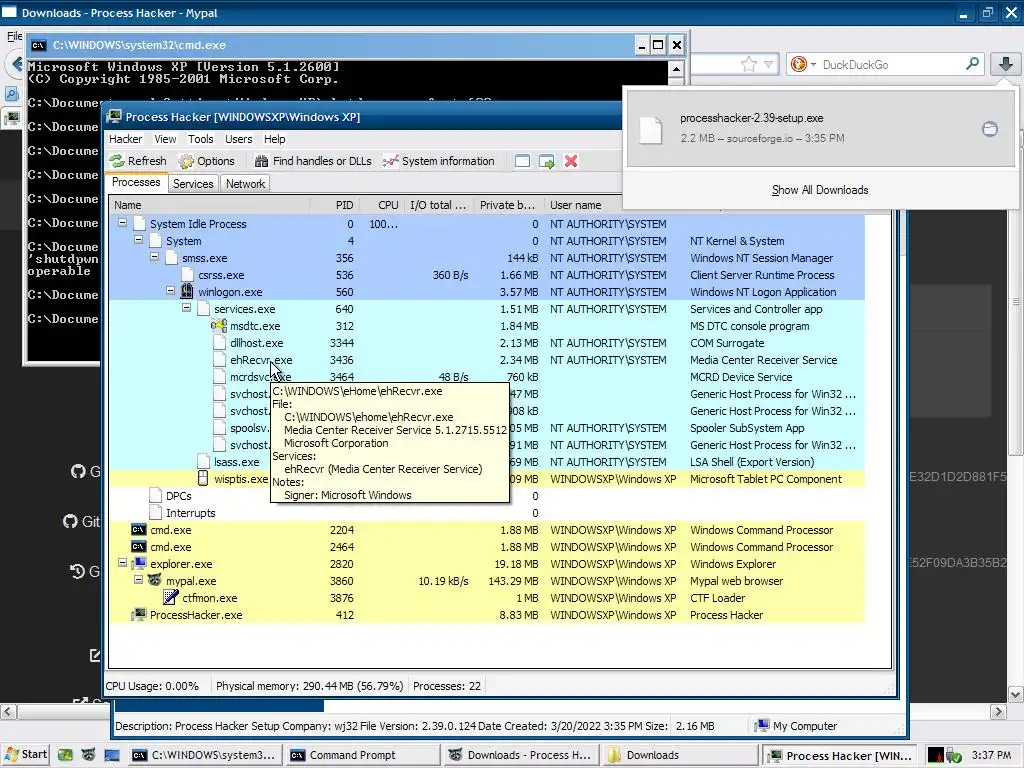Click the search magnifier icon in Mypal
This screenshot has height=768, width=1024.
(972, 64)
